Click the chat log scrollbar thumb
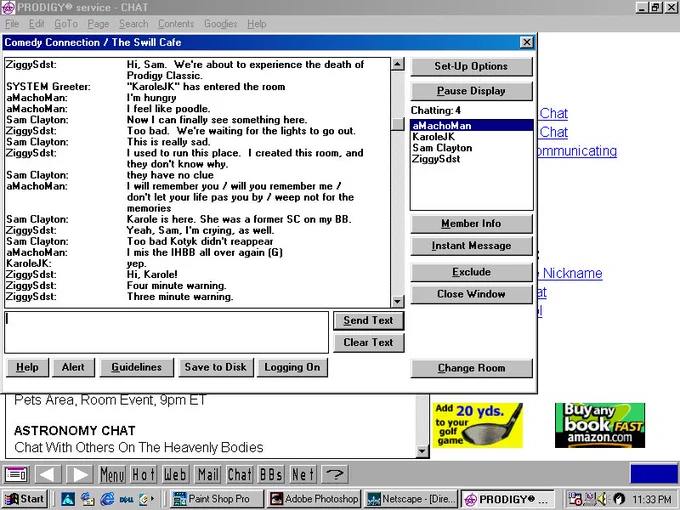680x510 pixels. 398,124
